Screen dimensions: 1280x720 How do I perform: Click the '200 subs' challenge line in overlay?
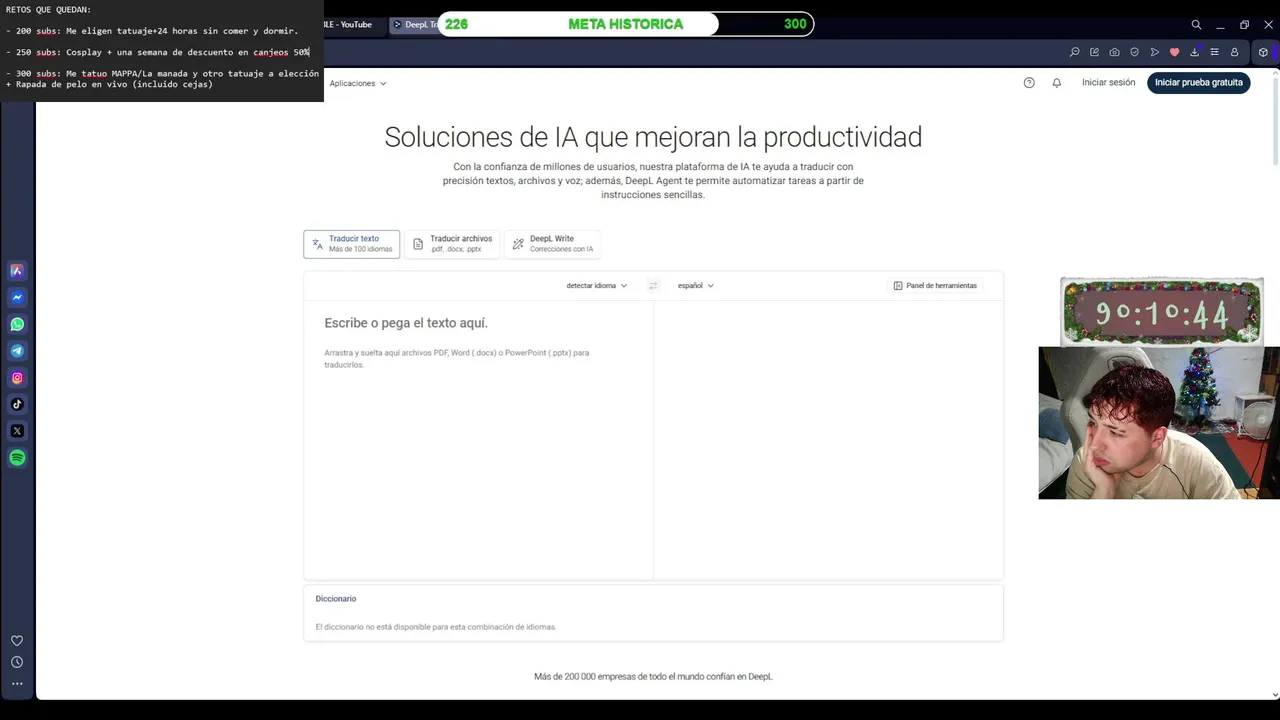pyautogui.click(x=152, y=31)
